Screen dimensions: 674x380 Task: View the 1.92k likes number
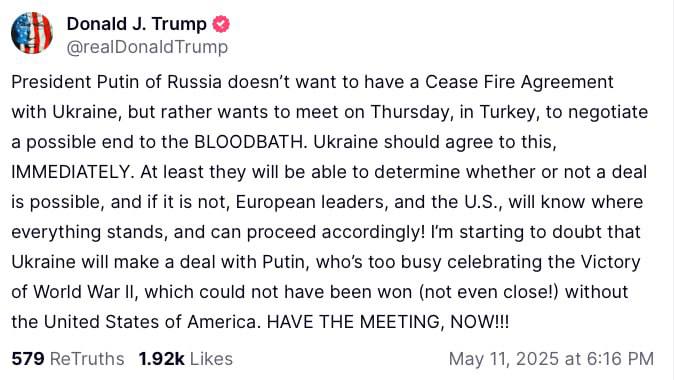pos(161,359)
